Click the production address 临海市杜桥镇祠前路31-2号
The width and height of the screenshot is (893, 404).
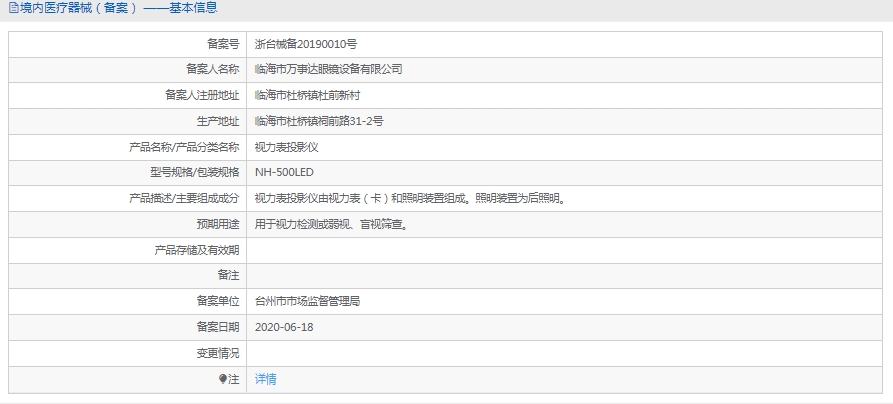319,121
